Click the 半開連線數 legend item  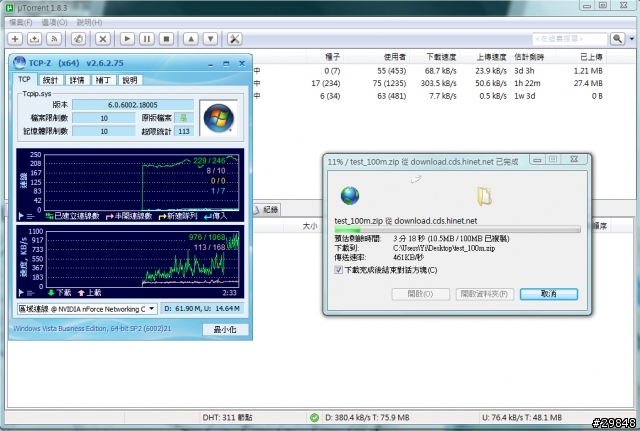(129, 216)
